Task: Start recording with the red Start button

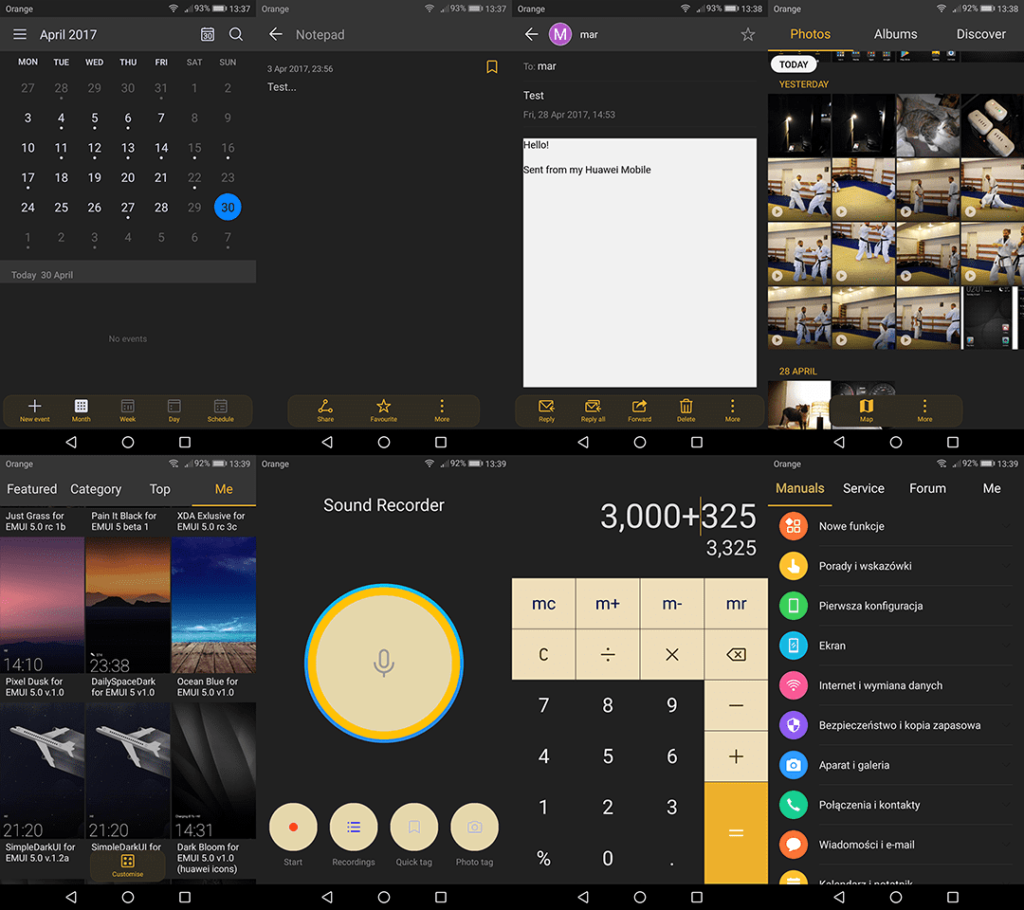Action: pos(293,827)
